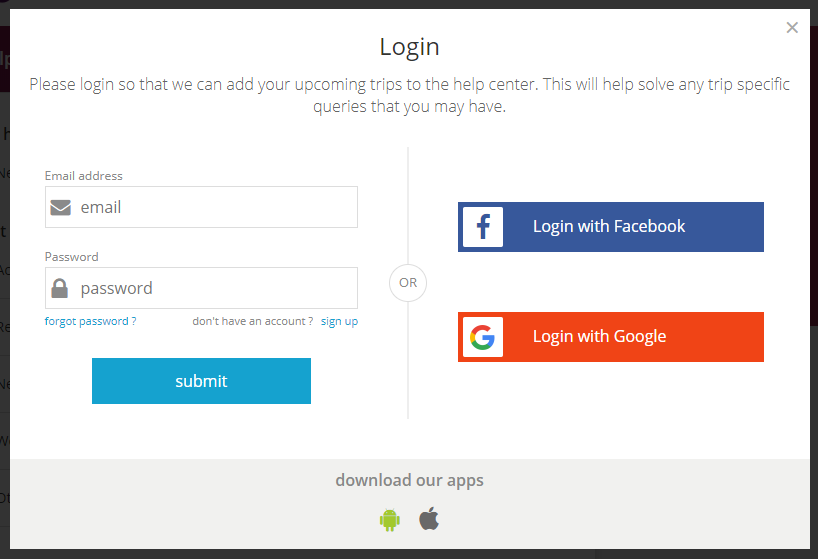Click the 'Email address' field label
Screen dimensions: 818x559
tap(83, 176)
